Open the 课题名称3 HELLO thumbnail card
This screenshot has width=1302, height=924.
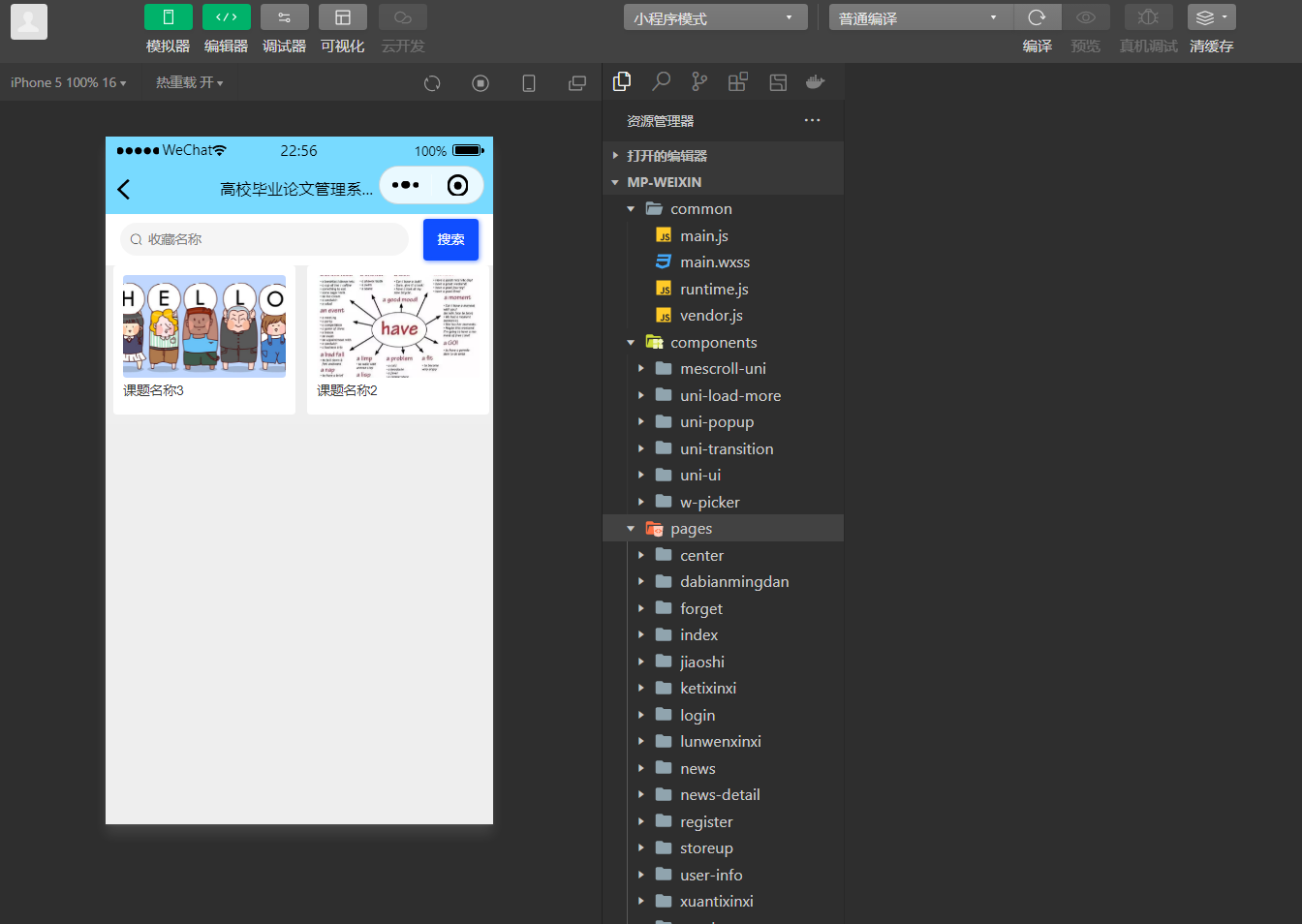tap(204, 340)
